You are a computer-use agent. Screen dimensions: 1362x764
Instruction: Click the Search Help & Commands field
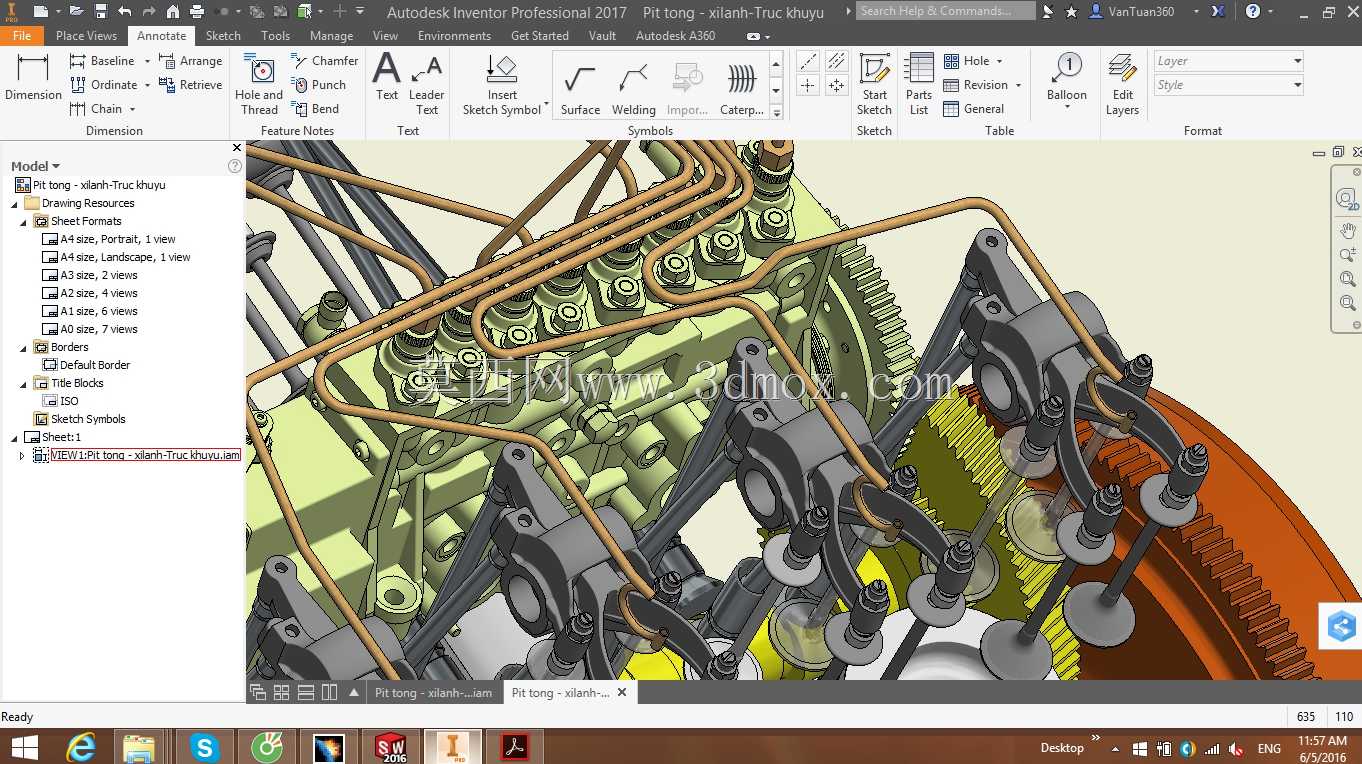coord(946,11)
